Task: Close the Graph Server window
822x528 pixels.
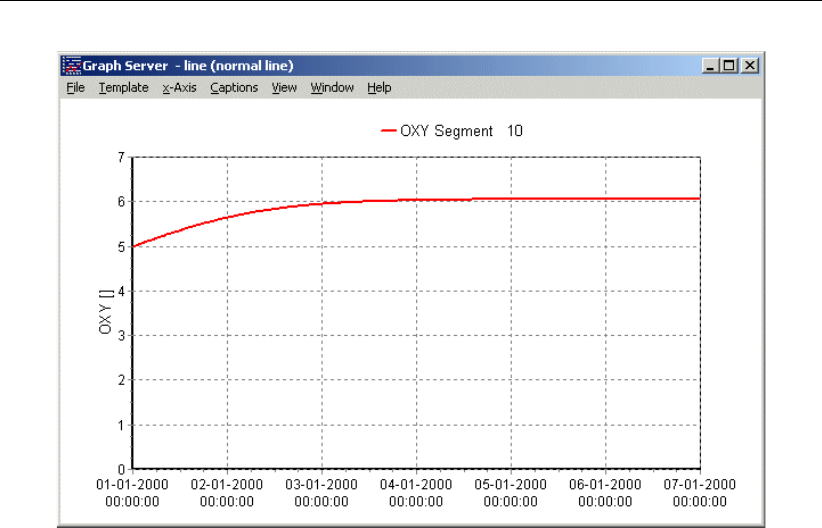Action: (x=750, y=66)
